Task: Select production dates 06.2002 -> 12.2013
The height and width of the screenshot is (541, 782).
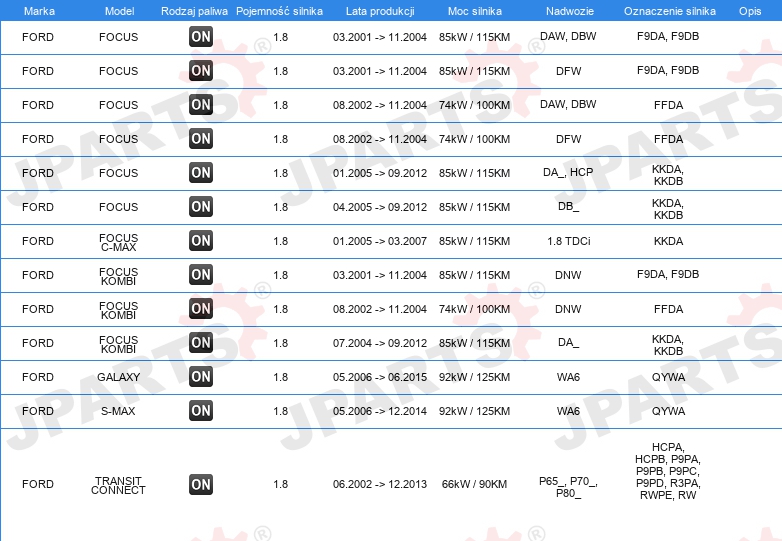Action: [380, 484]
